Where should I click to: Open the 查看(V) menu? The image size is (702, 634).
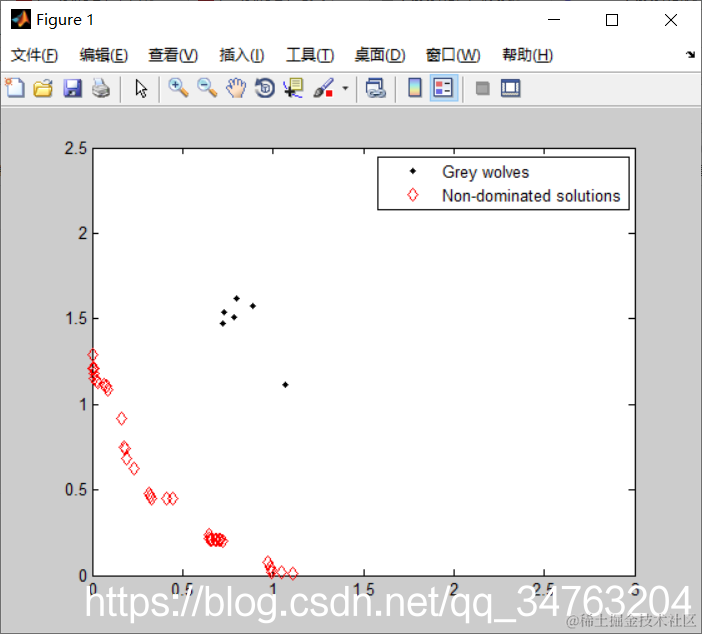[173, 56]
